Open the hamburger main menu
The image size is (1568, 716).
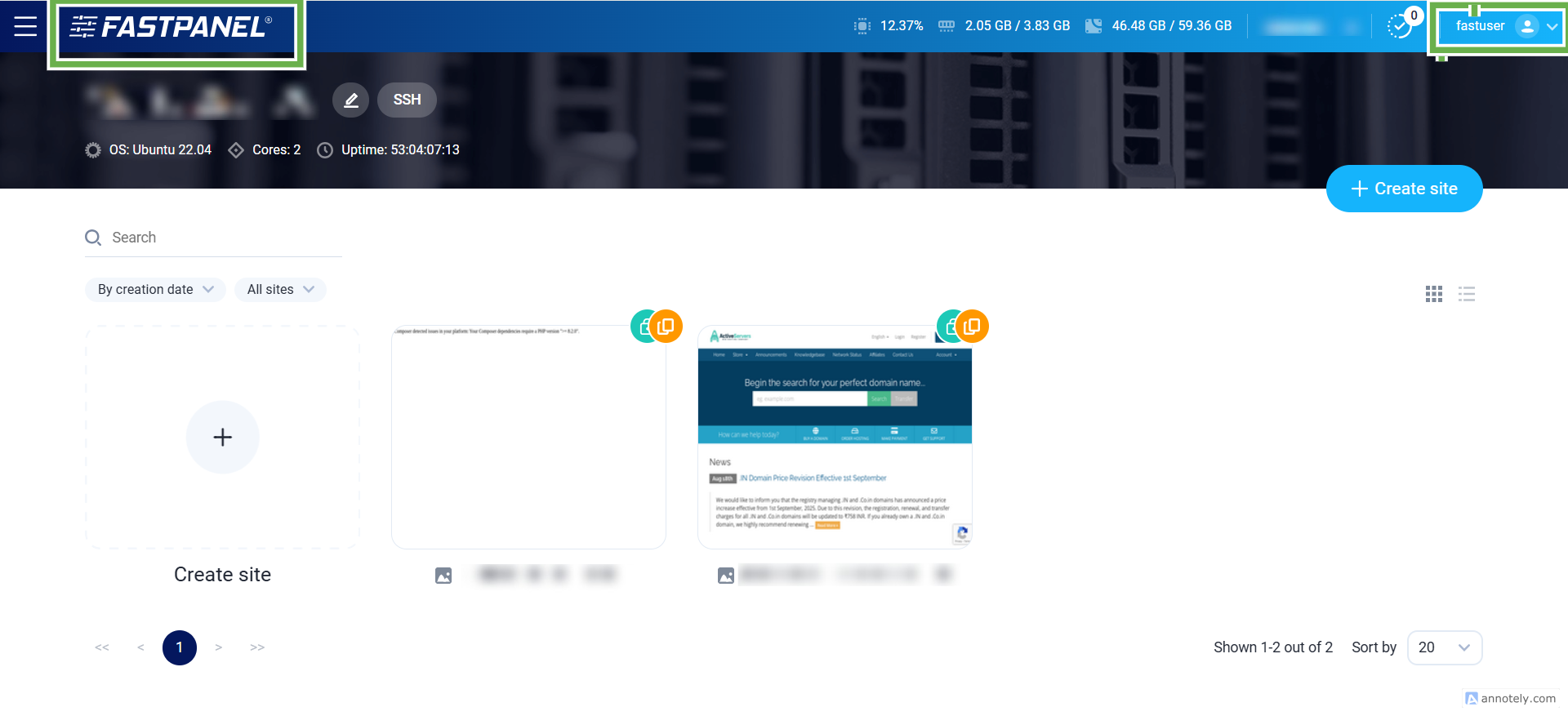click(x=25, y=26)
